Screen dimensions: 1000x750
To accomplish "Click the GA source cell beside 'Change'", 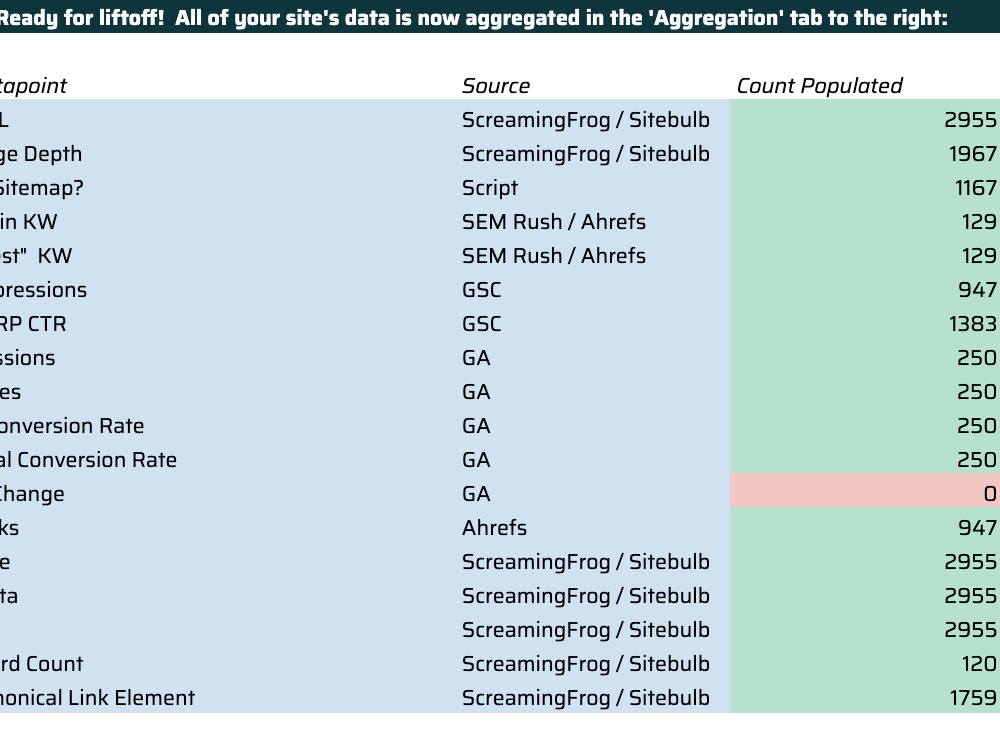I will tap(593, 493).
